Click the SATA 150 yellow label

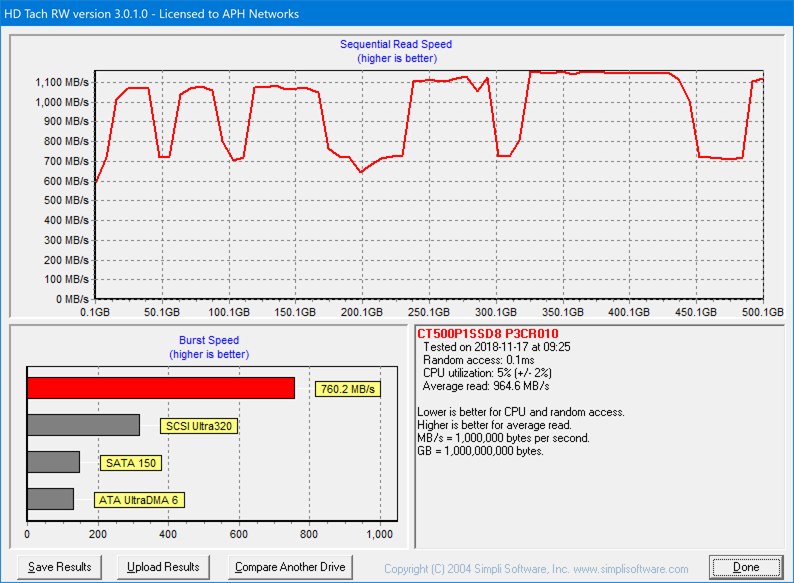click(129, 463)
